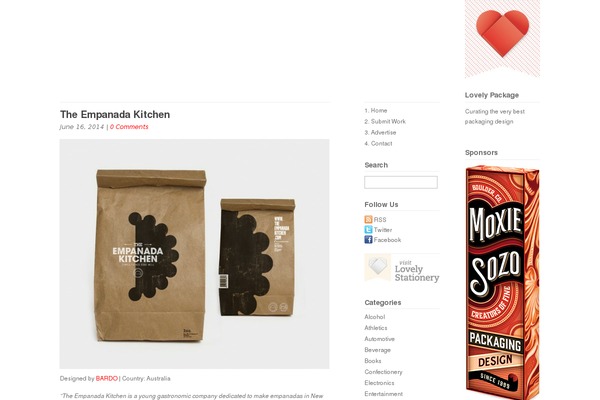Open the Empanada Kitchen bag photo
This screenshot has height=400, width=600.
194,254
